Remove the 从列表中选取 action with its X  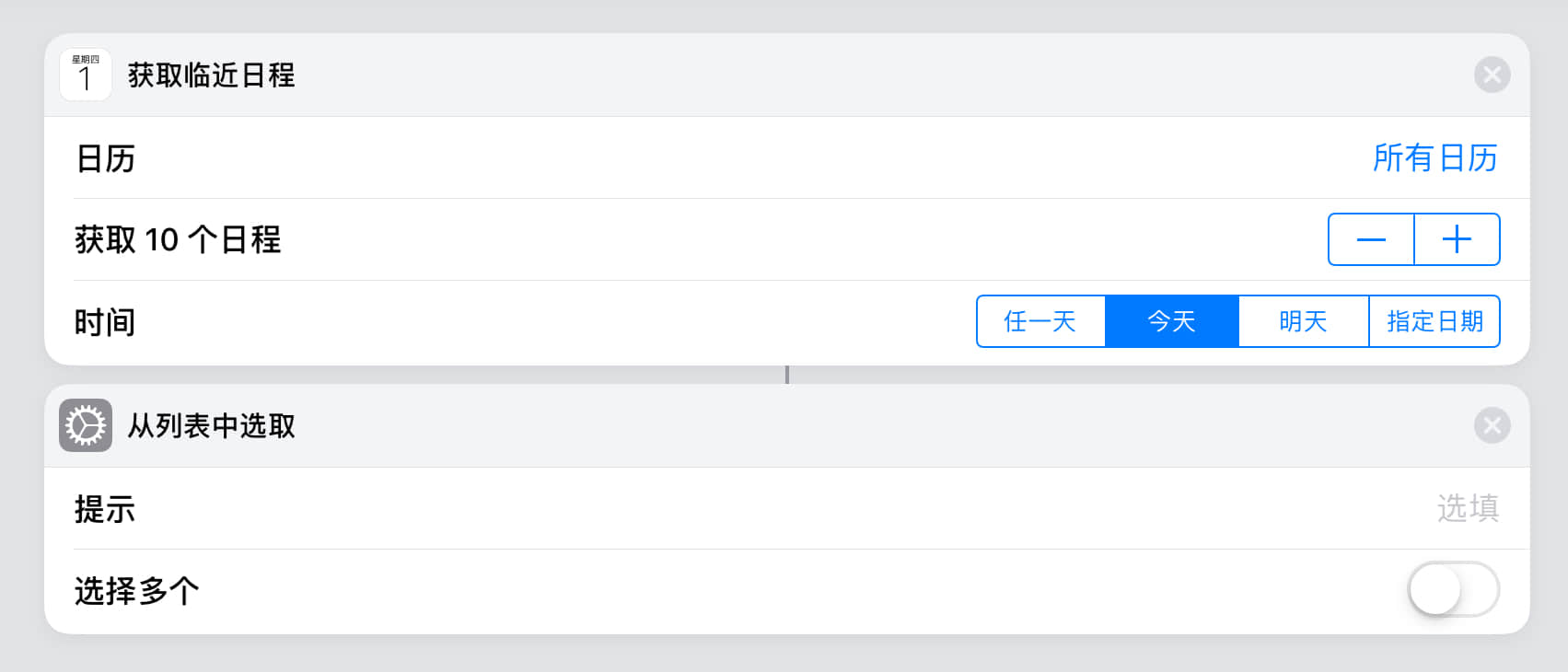click(x=1492, y=425)
